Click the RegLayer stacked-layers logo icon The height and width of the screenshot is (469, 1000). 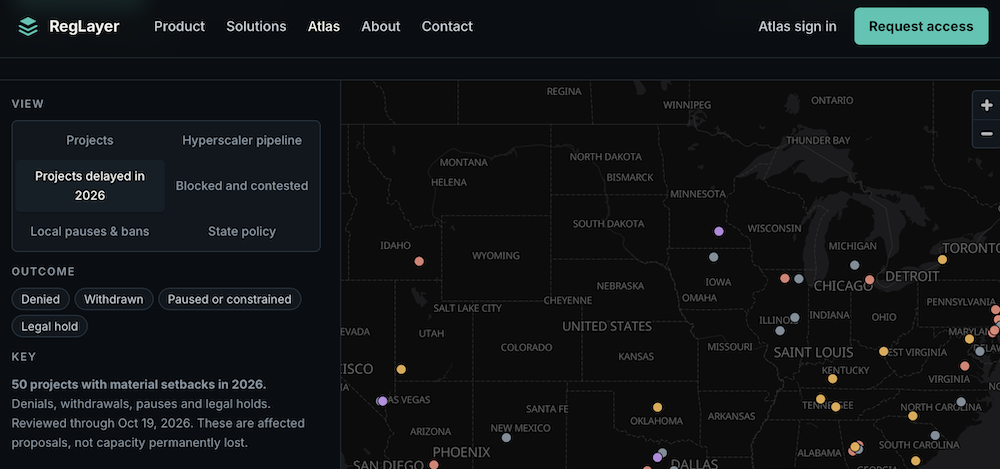point(28,26)
